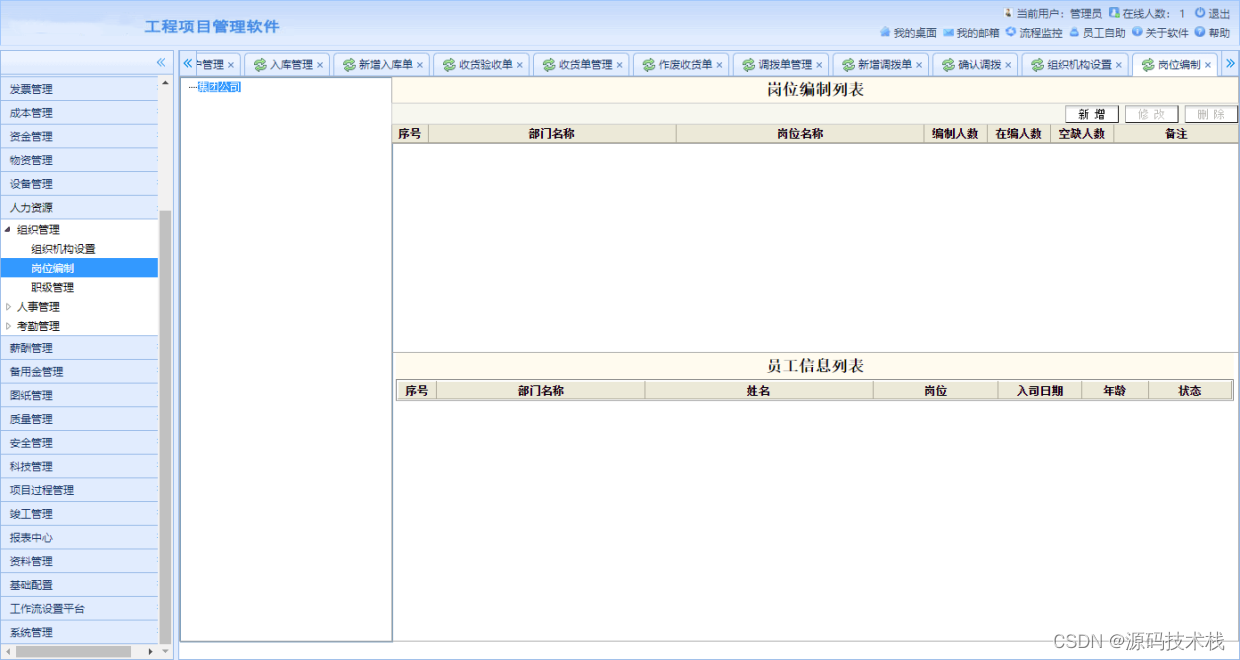The height and width of the screenshot is (660, 1240).
Task: Click the 删除 (Delete) button
Action: click(1211, 114)
